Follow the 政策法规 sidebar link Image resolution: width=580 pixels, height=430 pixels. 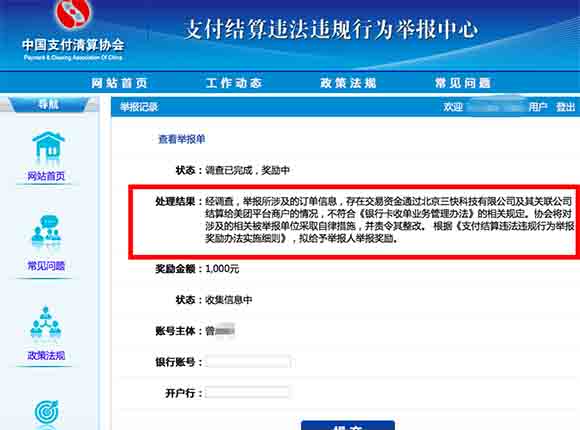pos(46,356)
